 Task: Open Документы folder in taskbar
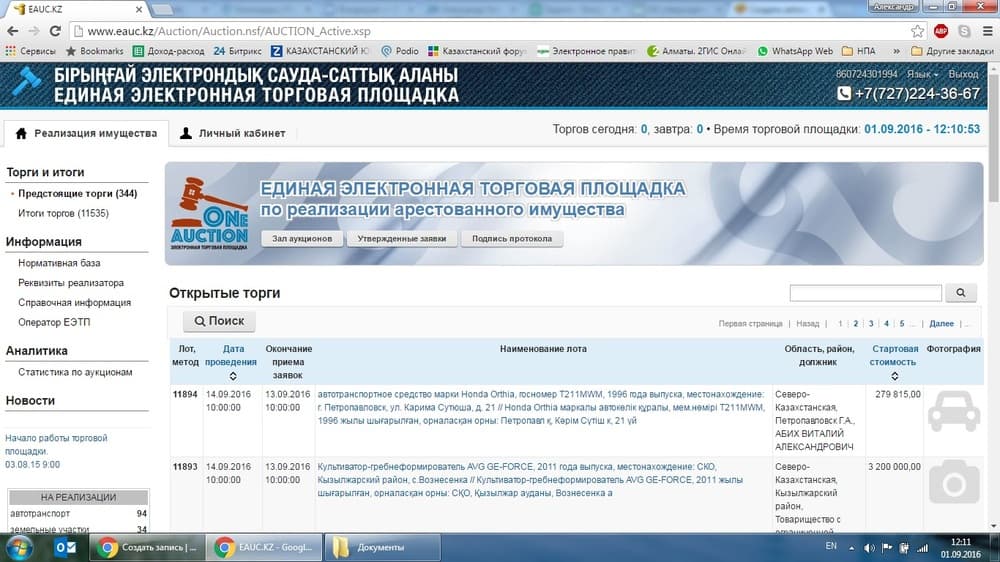(x=383, y=547)
